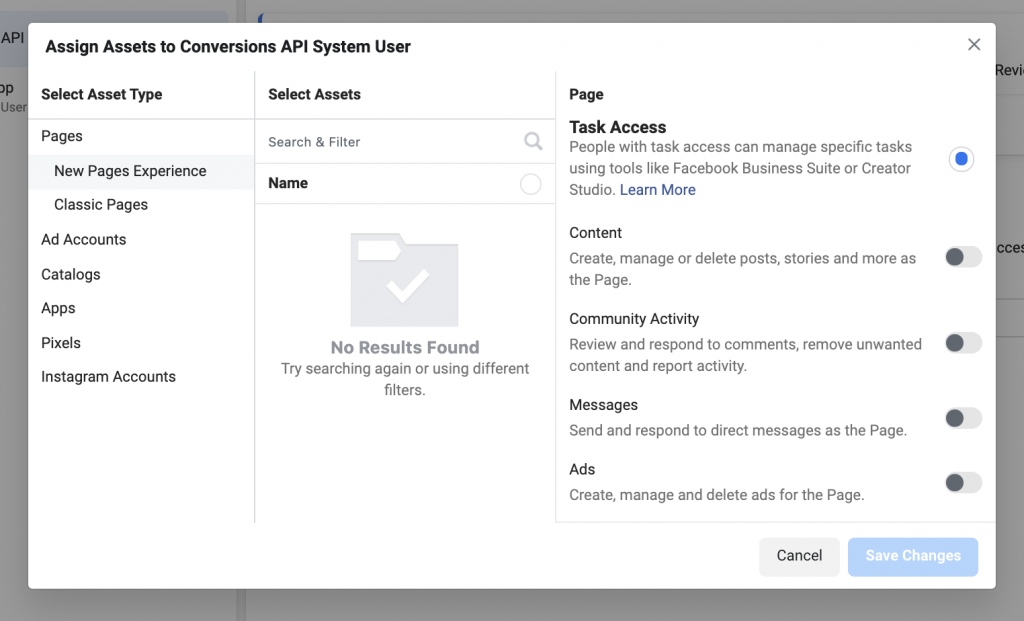The width and height of the screenshot is (1024, 621).
Task: Select the Task Access radio button
Action: pos(961,159)
